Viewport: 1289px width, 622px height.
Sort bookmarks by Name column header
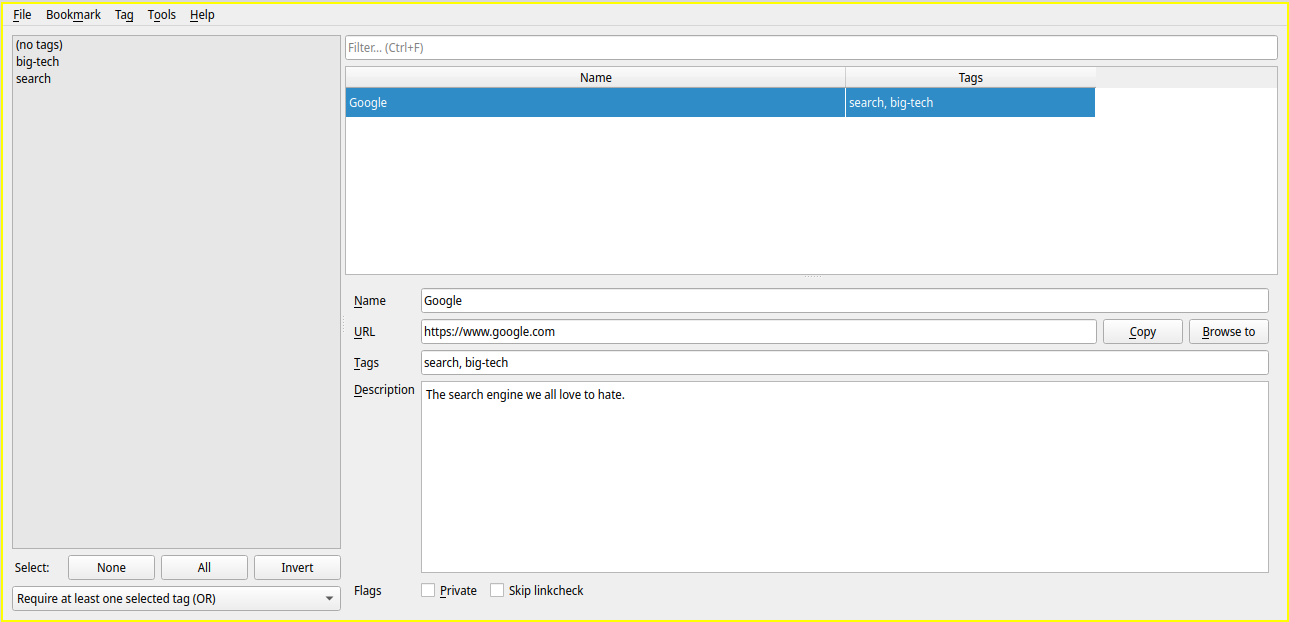[595, 77]
